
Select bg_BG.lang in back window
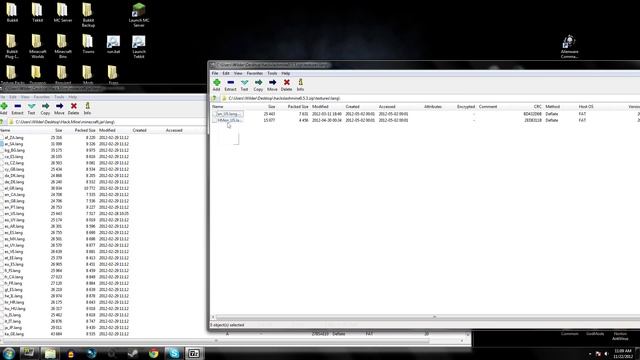(x=15, y=150)
